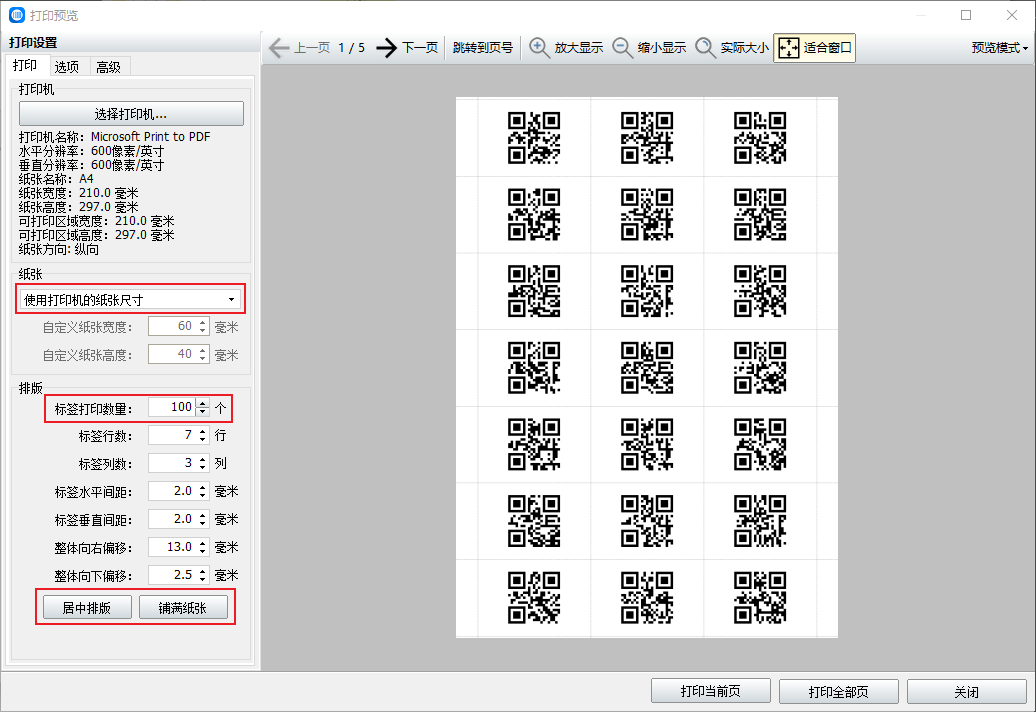Click the fit-to-window icon

click(789, 48)
